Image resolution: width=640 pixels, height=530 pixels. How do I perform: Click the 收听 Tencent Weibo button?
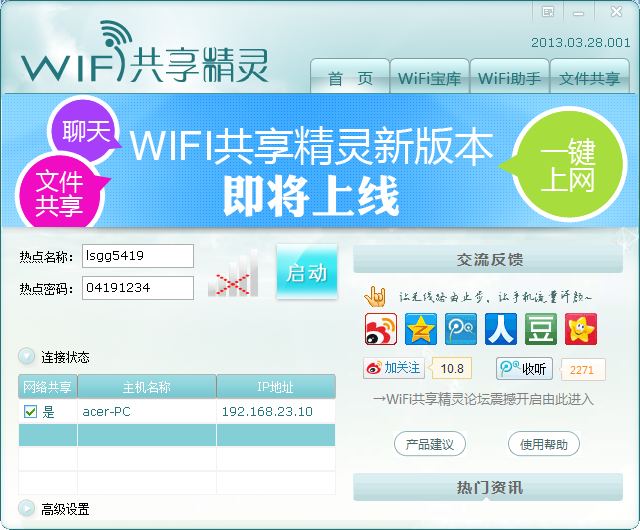click(524, 369)
